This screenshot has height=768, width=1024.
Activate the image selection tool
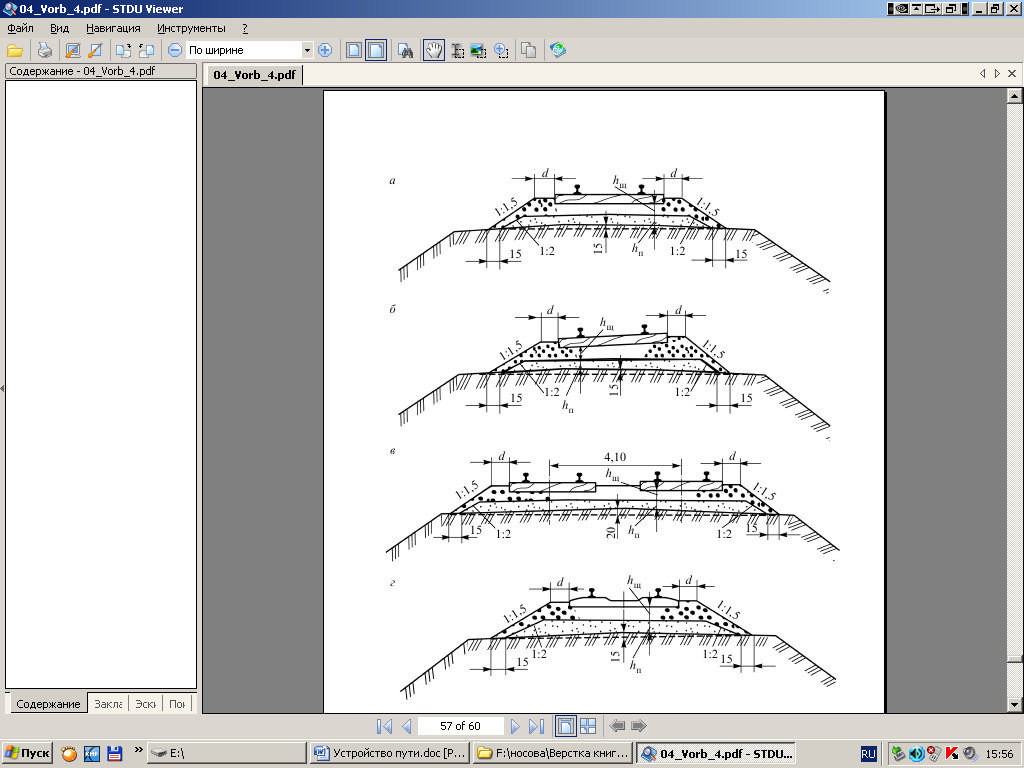tap(479, 50)
